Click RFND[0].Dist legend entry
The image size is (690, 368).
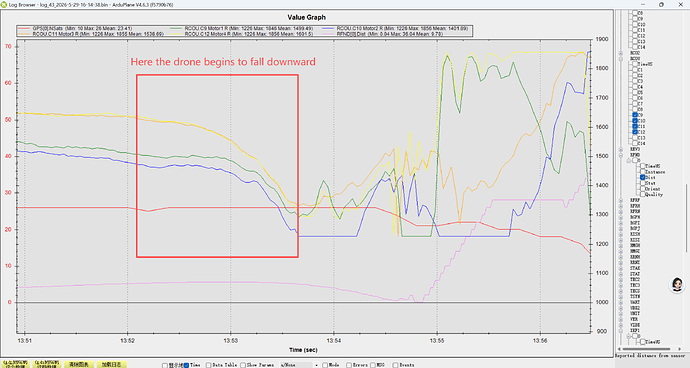tap(382, 33)
